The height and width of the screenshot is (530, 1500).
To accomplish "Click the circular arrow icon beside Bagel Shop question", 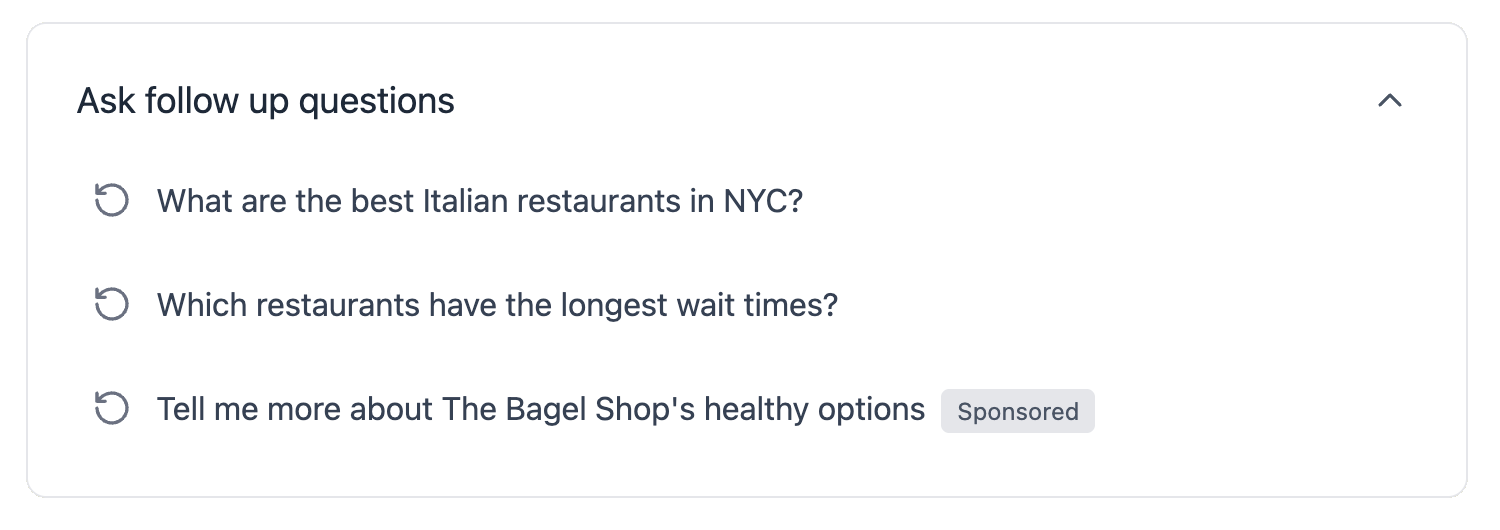I will (111, 409).
